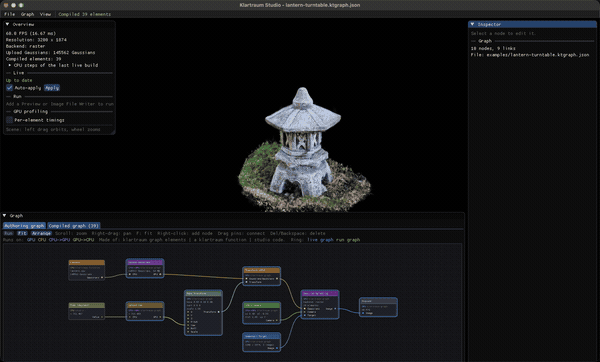Select the Display node
The width and height of the screenshot is (600, 362).
[378, 307]
